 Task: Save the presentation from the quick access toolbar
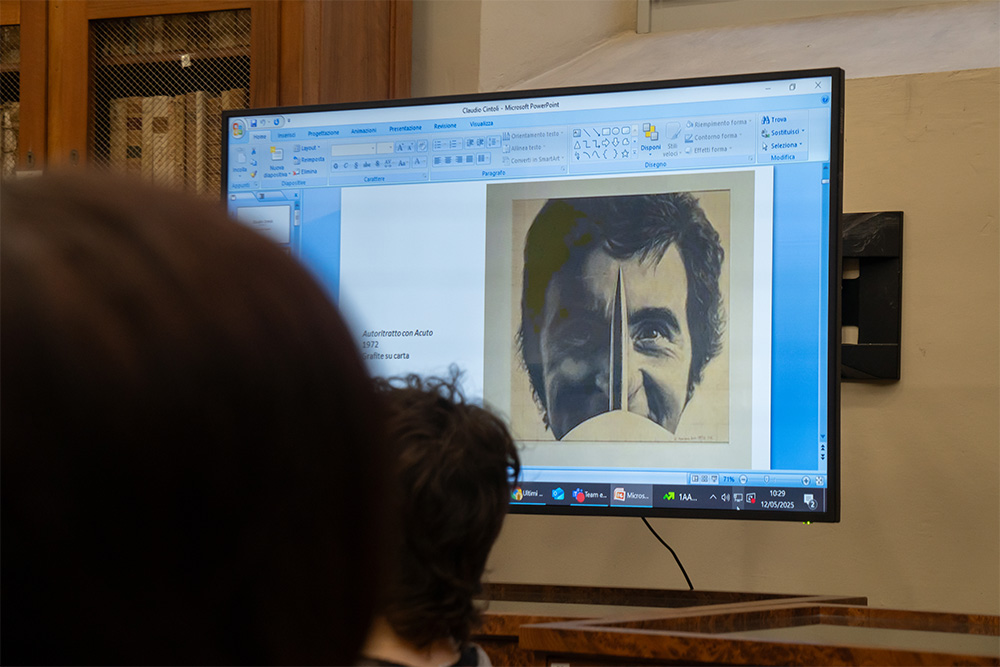coord(254,123)
